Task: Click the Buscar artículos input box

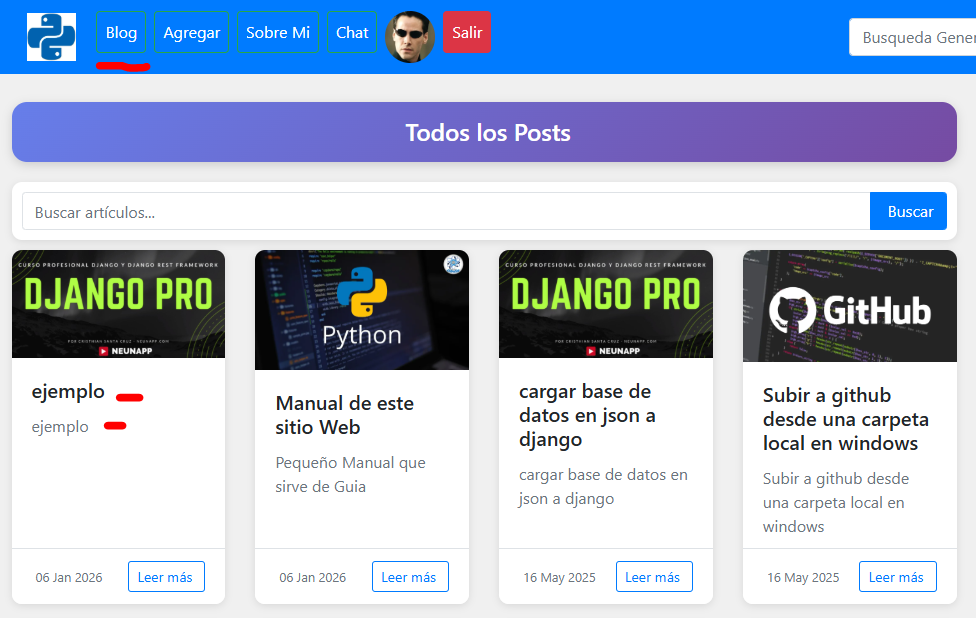Action: (446, 212)
